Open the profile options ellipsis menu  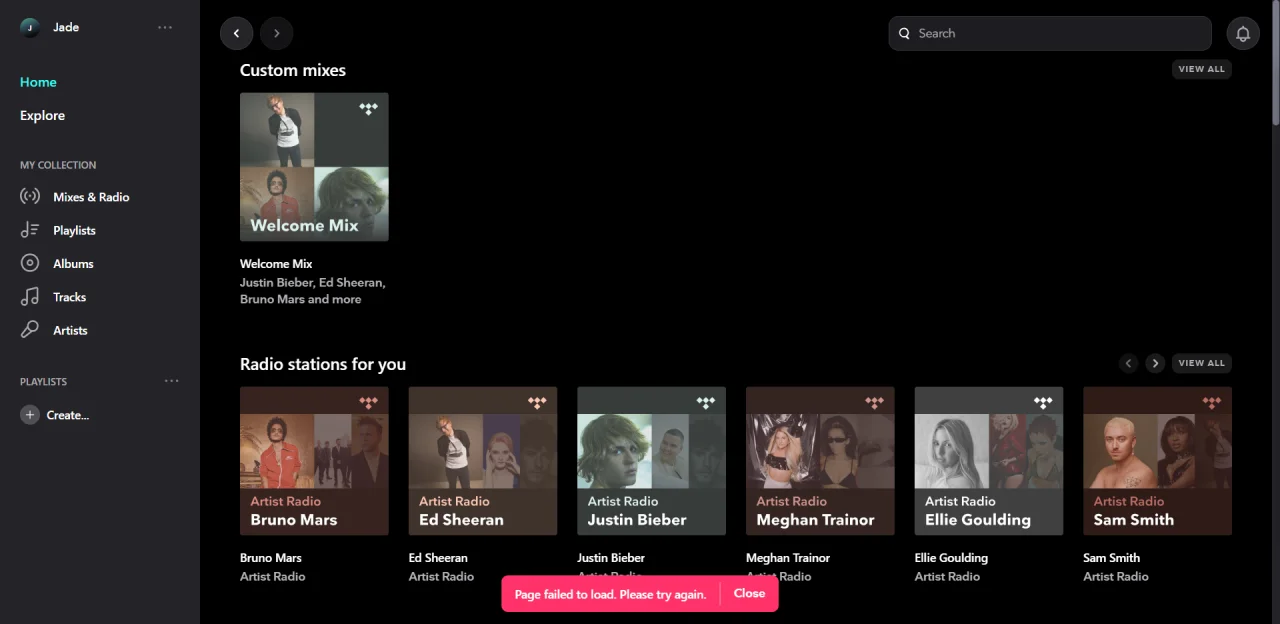165,27
